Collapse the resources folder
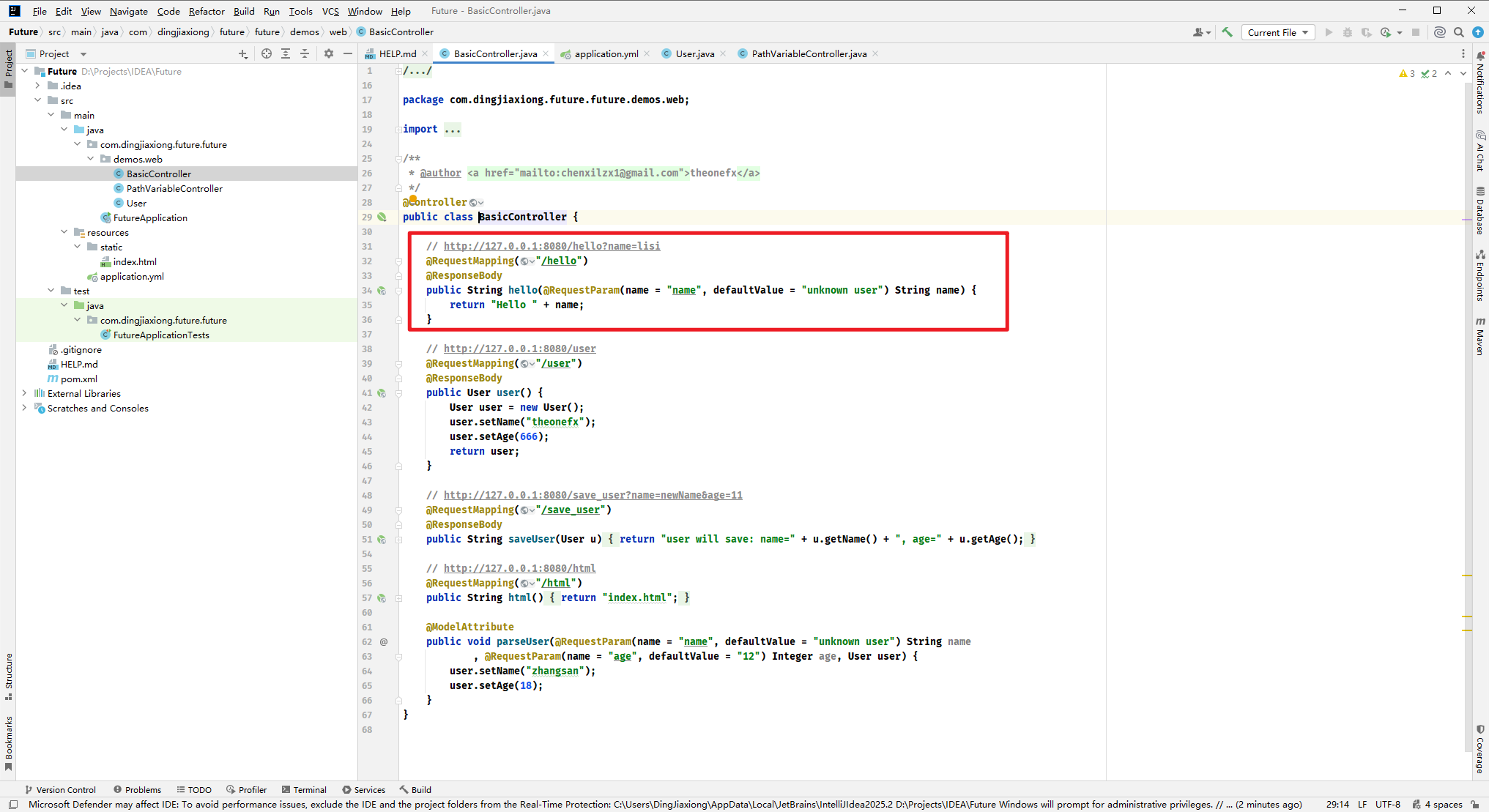 (64, 232)
